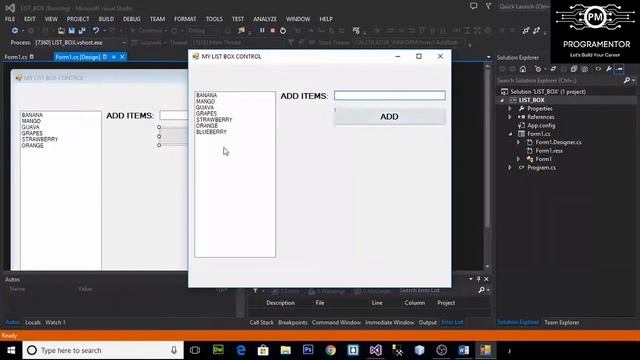Open the Output tab

pos(427,322)
